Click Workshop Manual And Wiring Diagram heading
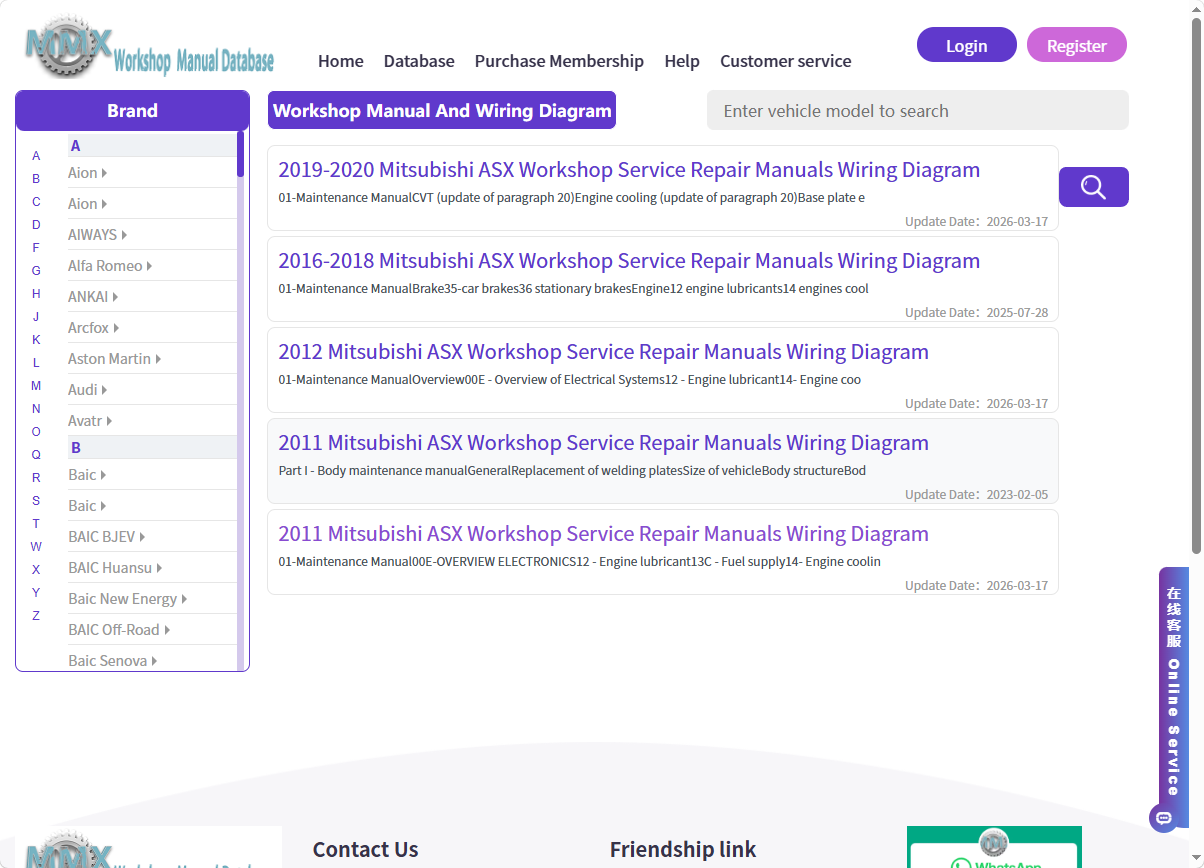 tap(442, 110)
